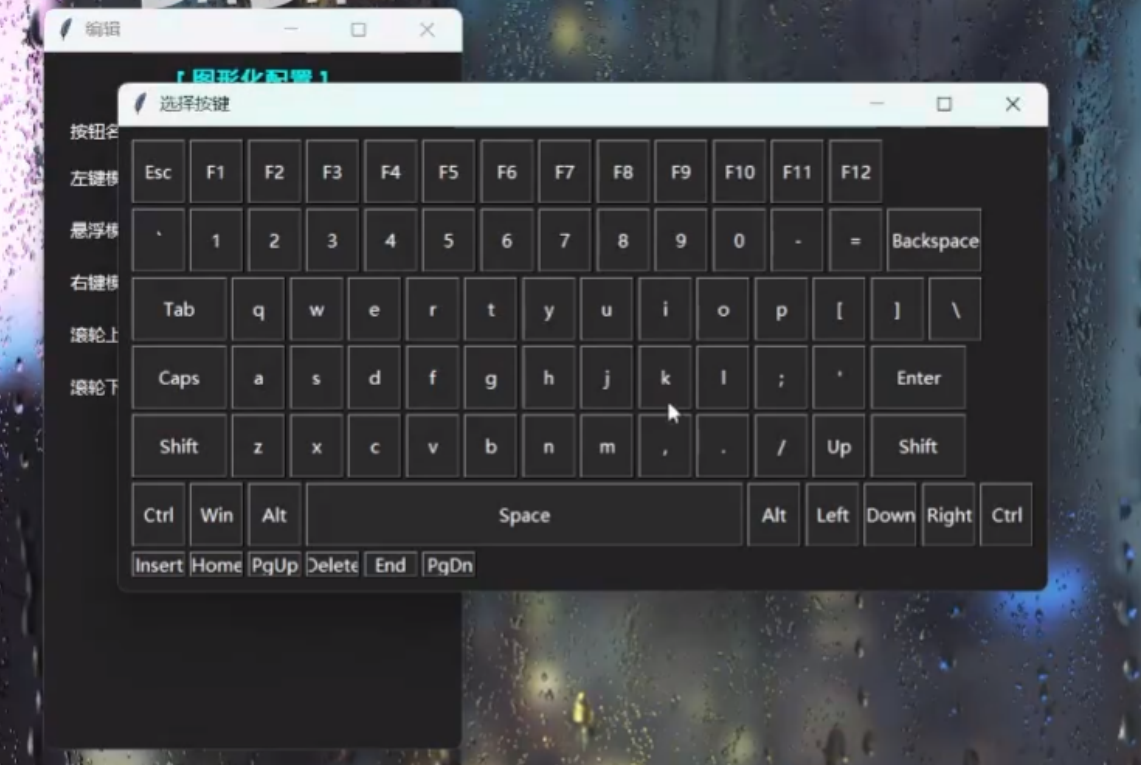Select the PgDn key button

(x=448, y=565)
